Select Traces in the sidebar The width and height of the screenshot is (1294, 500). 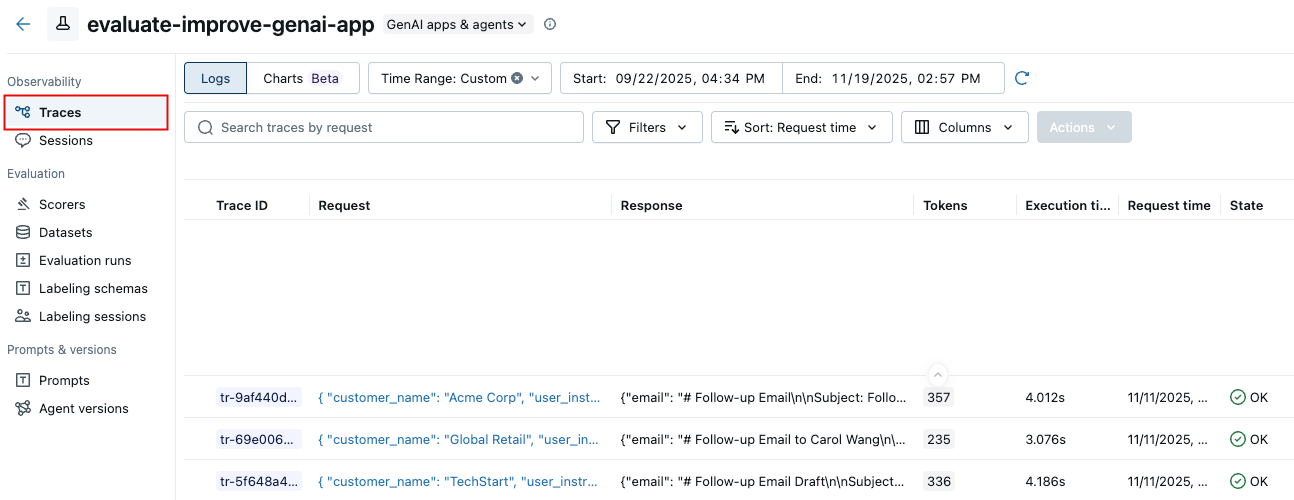point(60,112)
